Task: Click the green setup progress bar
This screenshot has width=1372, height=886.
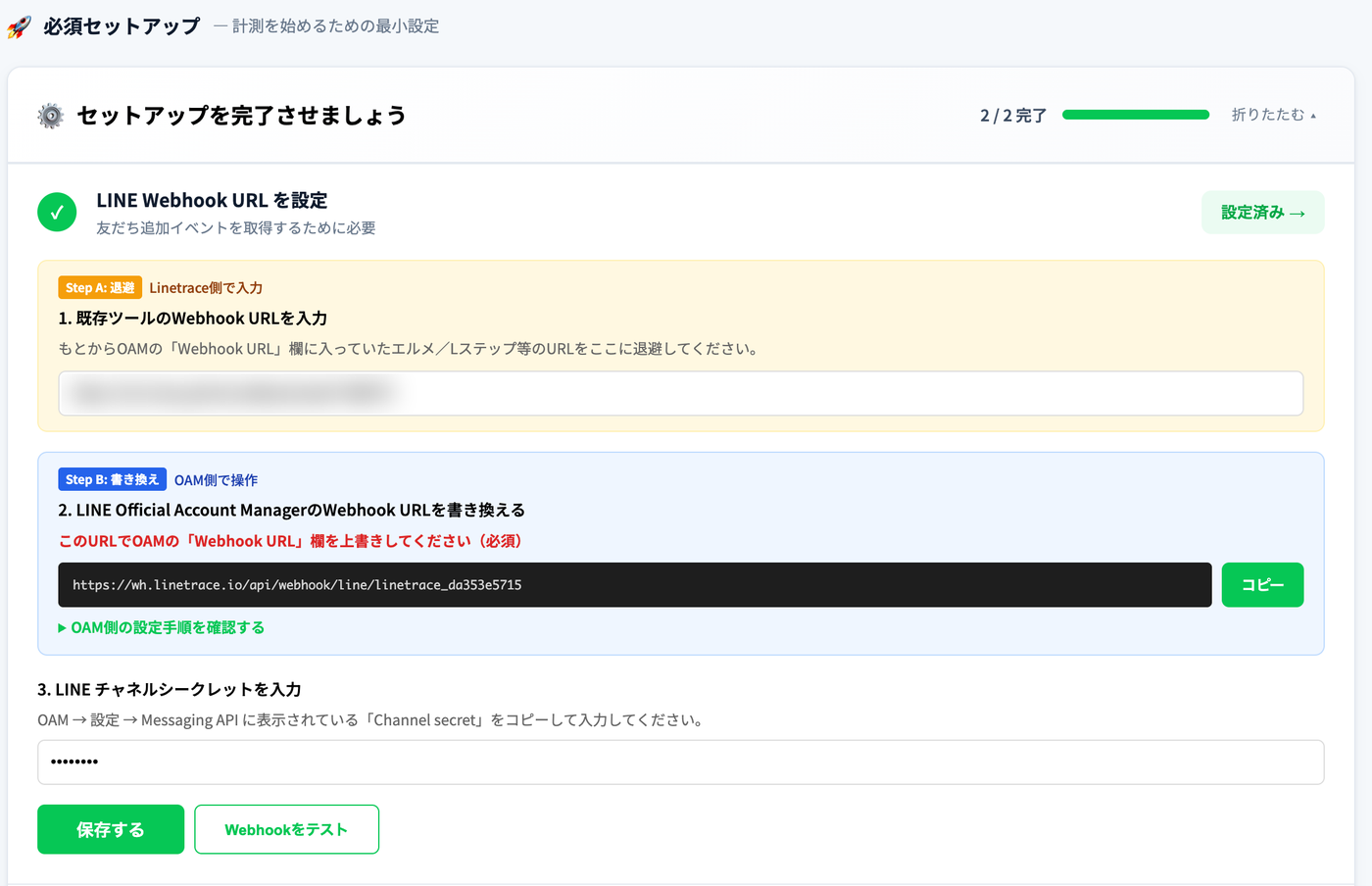Action: pos(1136,115)
